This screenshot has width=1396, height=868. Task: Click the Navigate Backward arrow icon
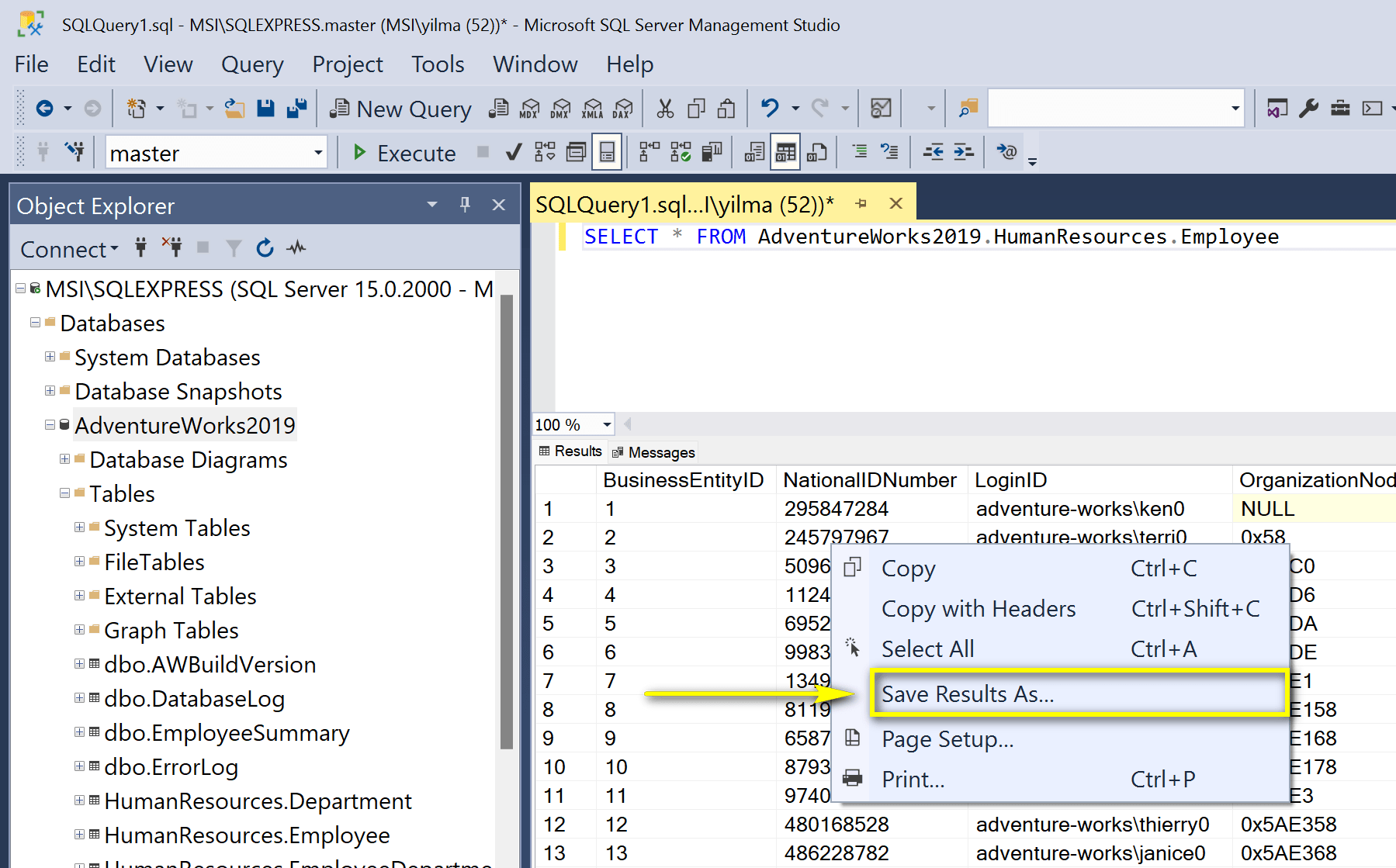(x=45, y=109)
